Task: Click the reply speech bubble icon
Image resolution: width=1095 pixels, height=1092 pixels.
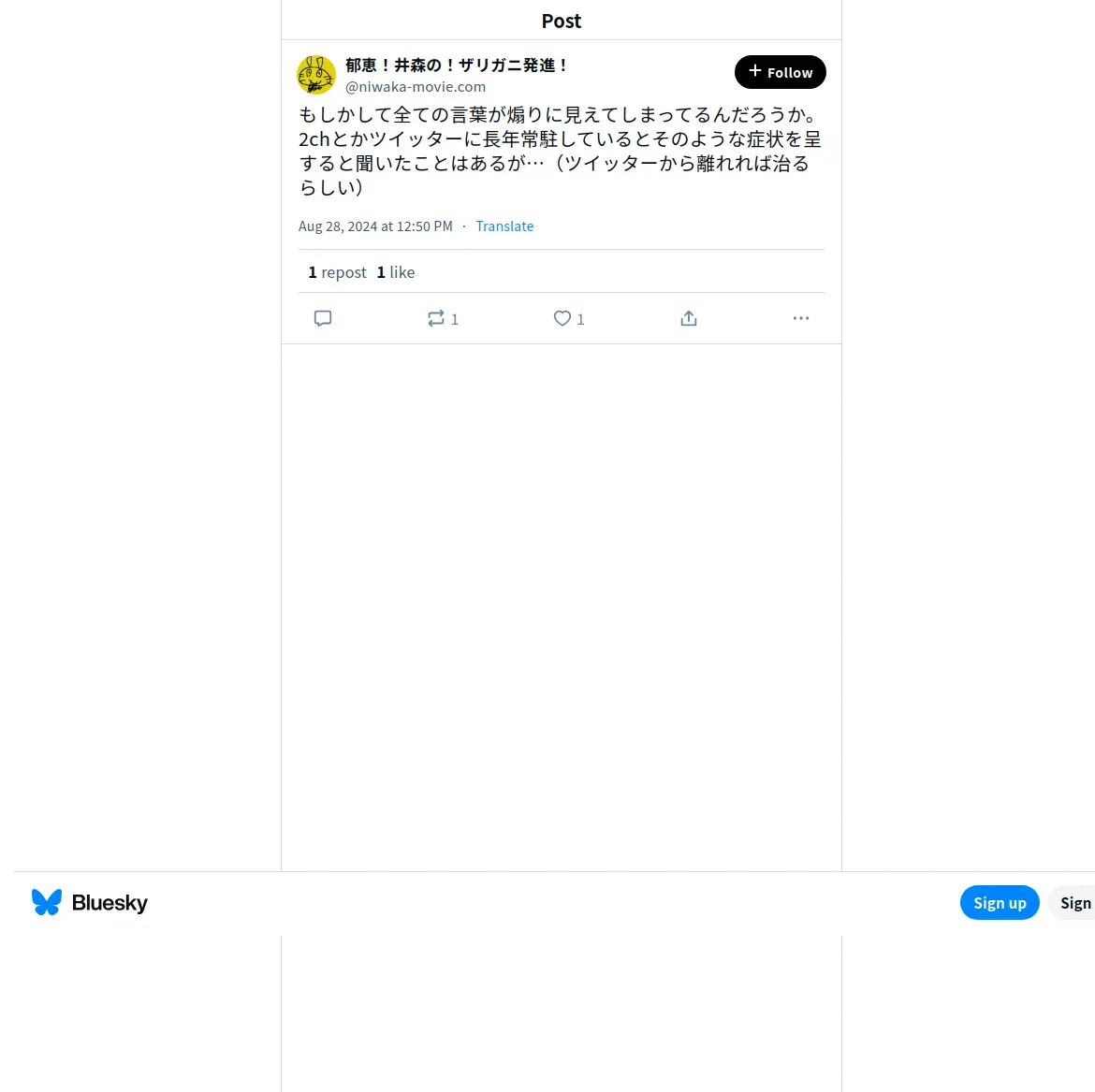Action: (x=323, y=318)
